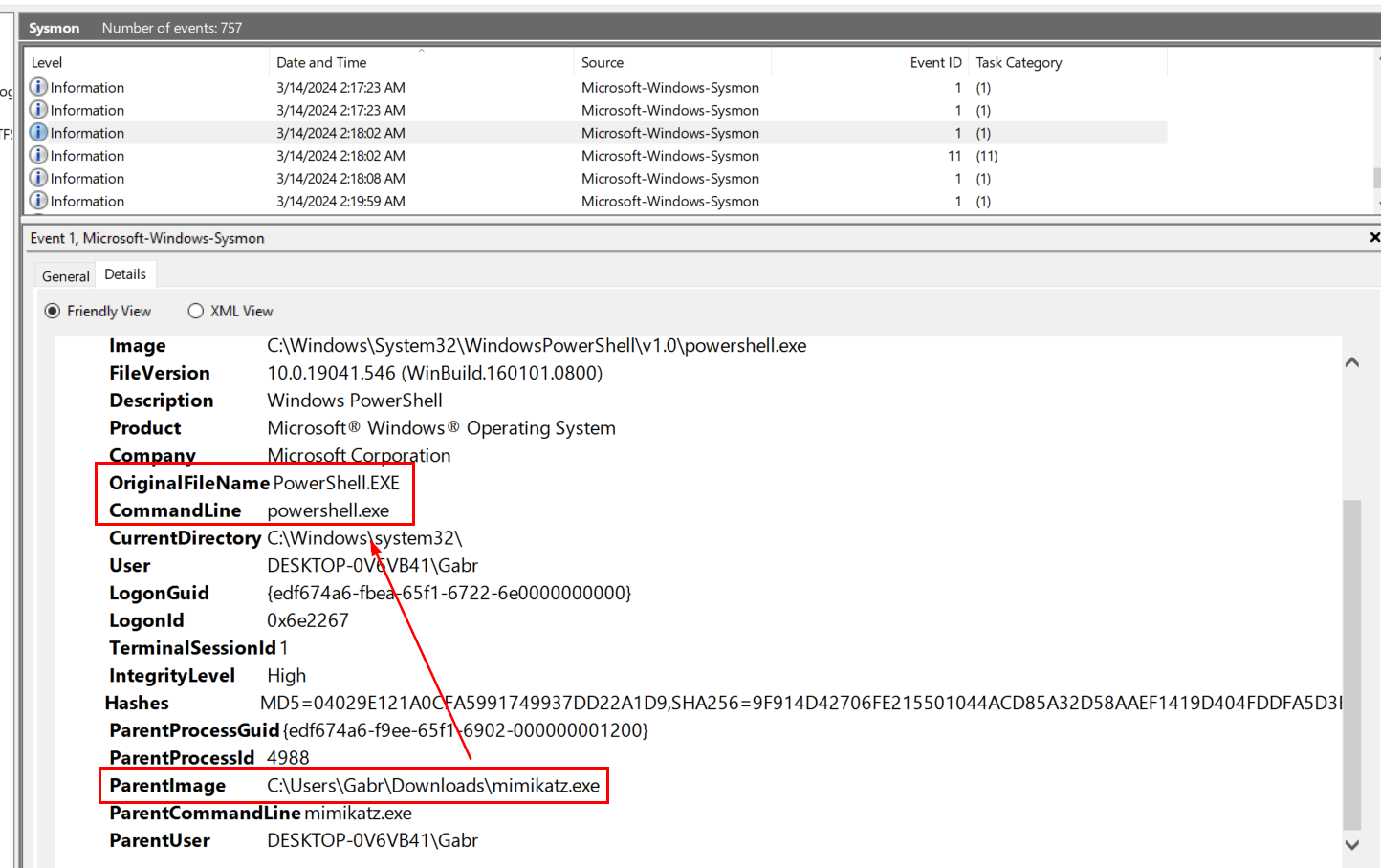Switch to the XML View radio option
This screenshot has width=1381, height=868.
pos(196,311)
